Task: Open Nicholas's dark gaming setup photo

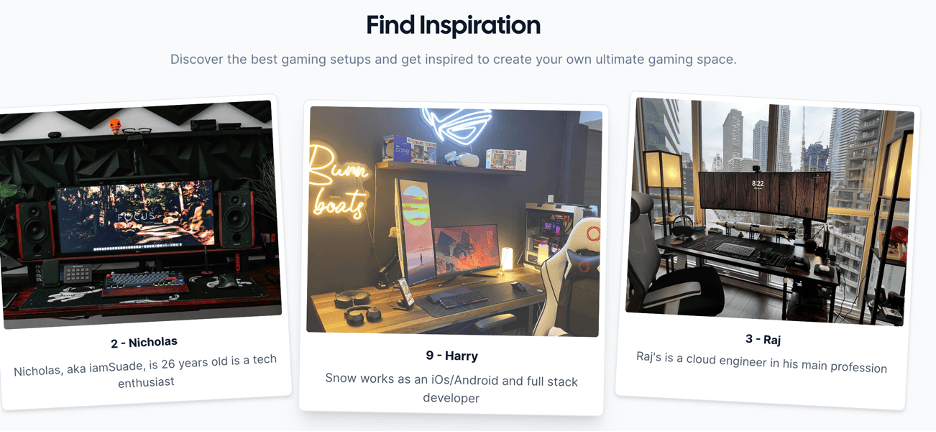Action: [140, 213]
